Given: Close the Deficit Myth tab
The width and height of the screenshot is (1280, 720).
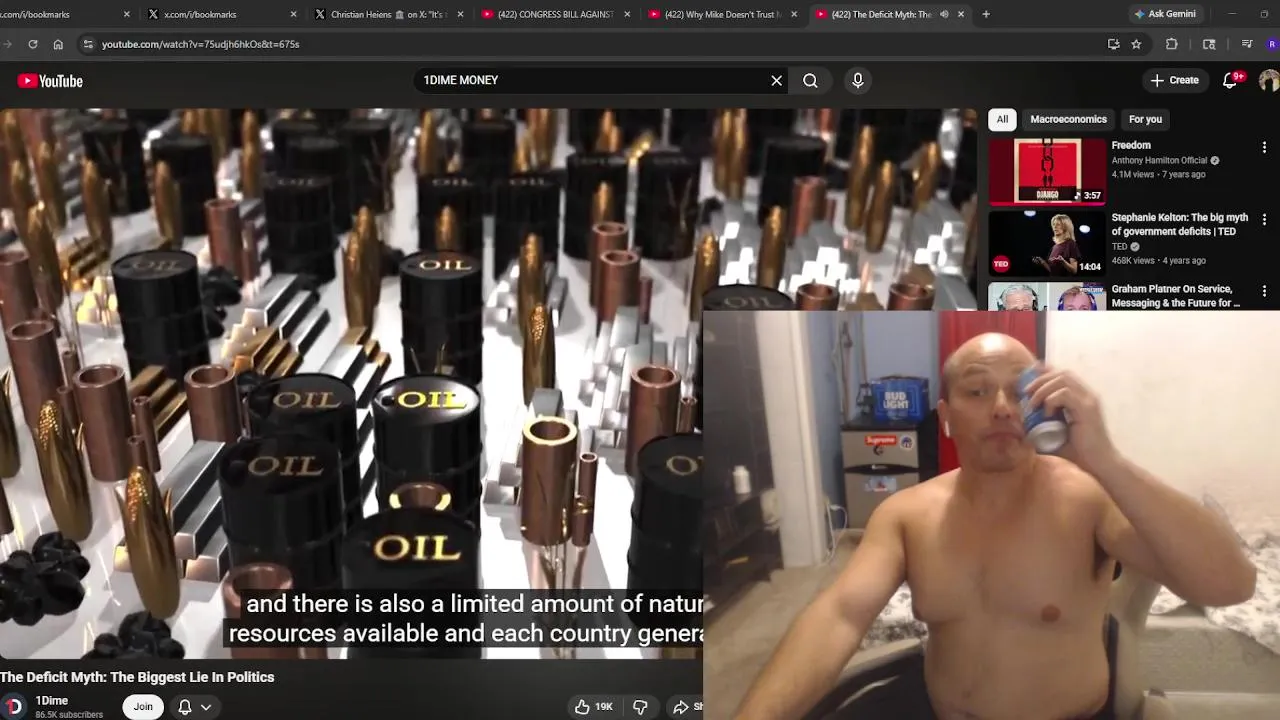Looking at the screenshot, I should coord(961,14).
